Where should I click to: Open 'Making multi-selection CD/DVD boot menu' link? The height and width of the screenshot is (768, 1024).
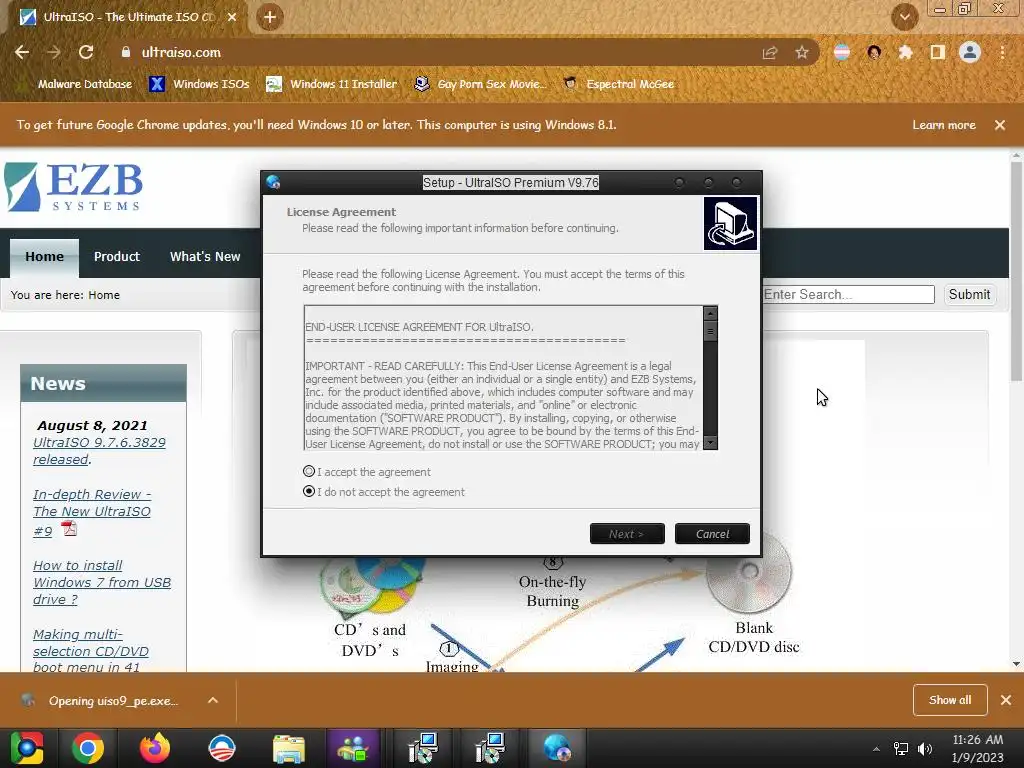pyautogui.click(x=91, y=650)
